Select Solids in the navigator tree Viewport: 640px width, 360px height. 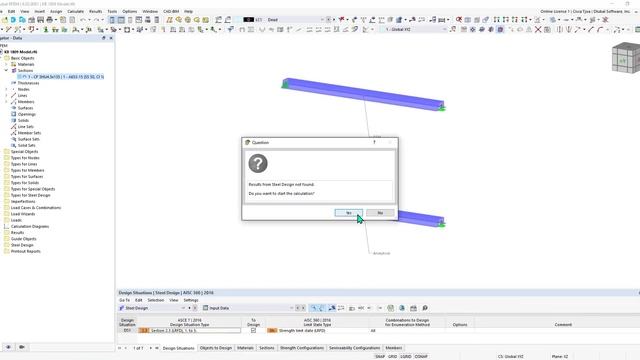tap(23, 120)
